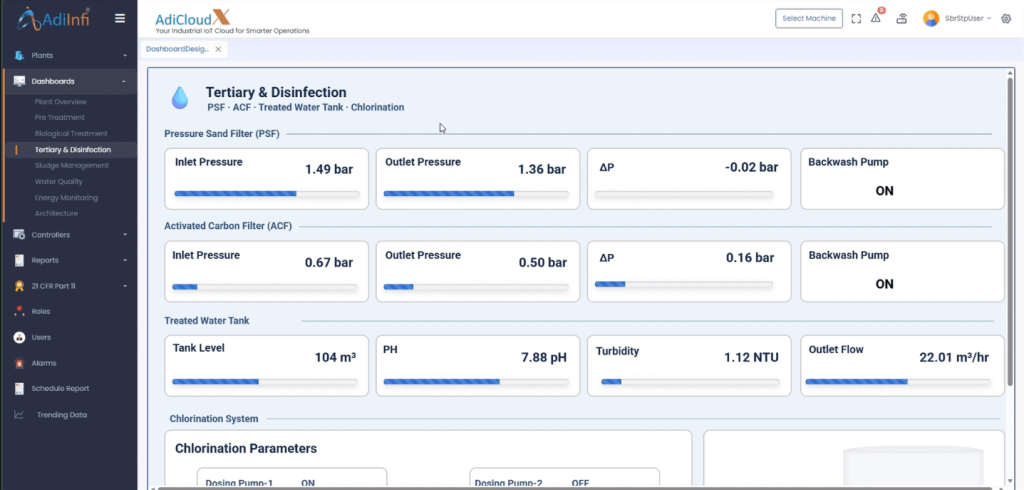The width and height of the screenshot is (1024, 490).
Task: Open Energy Monitoring dashboard
Action: tap(66, 197)
